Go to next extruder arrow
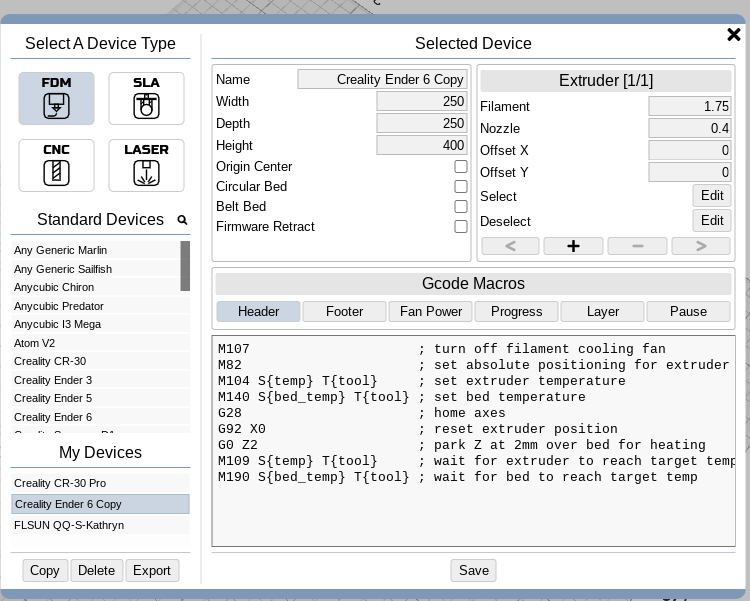Screen dimensions: 750x601 (701, 246)
